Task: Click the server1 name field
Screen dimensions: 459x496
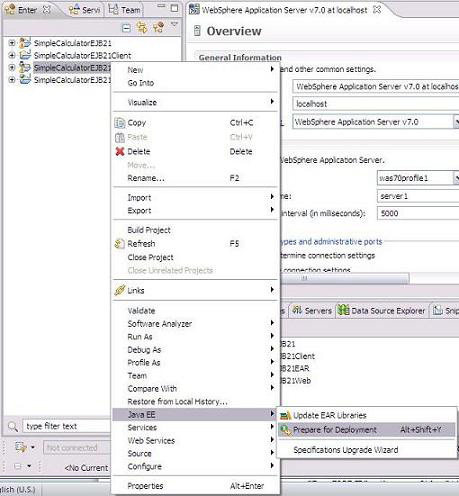Action: (x=418, y=196)
